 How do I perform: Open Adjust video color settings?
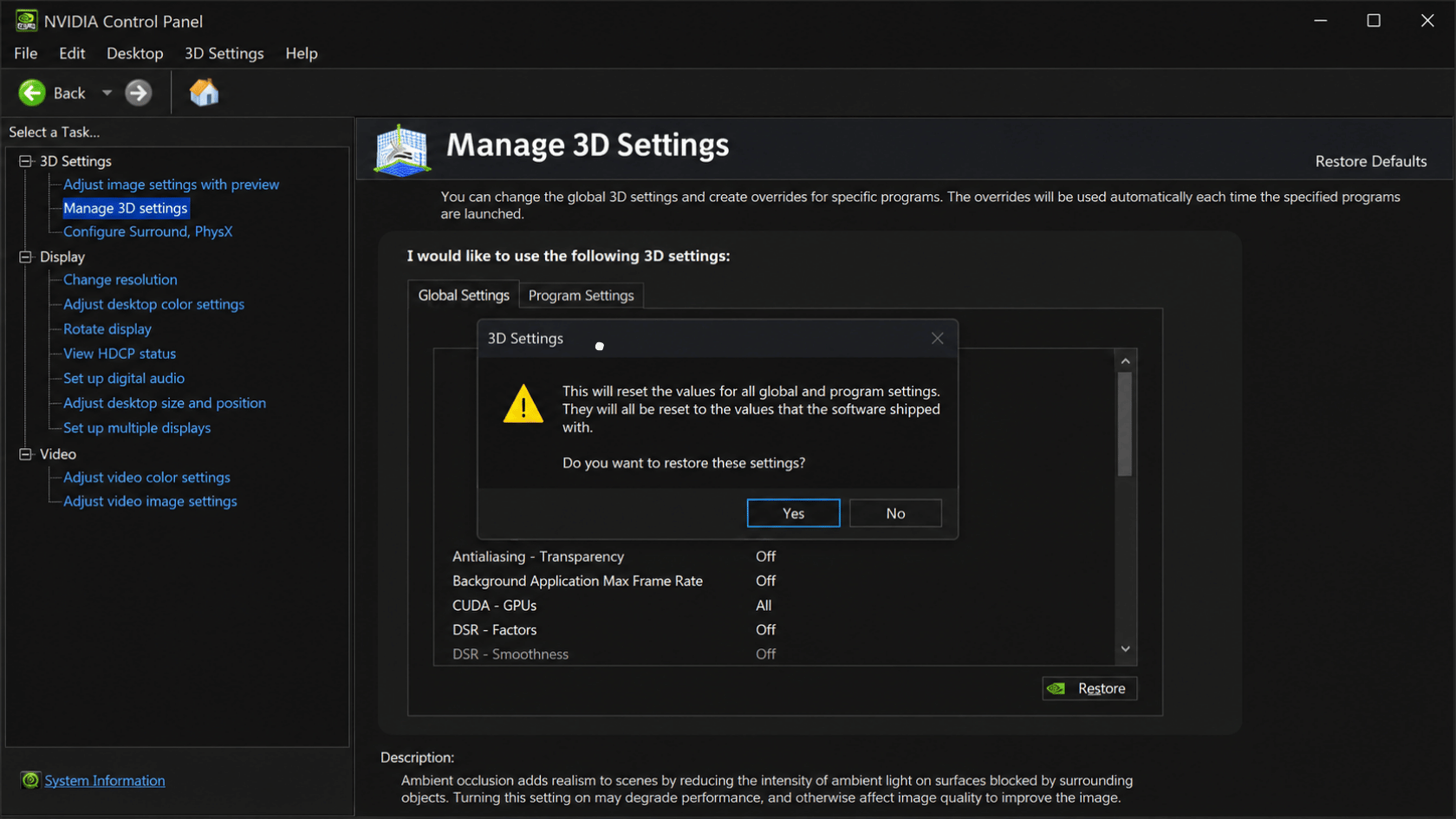click(x=146, y=478)
